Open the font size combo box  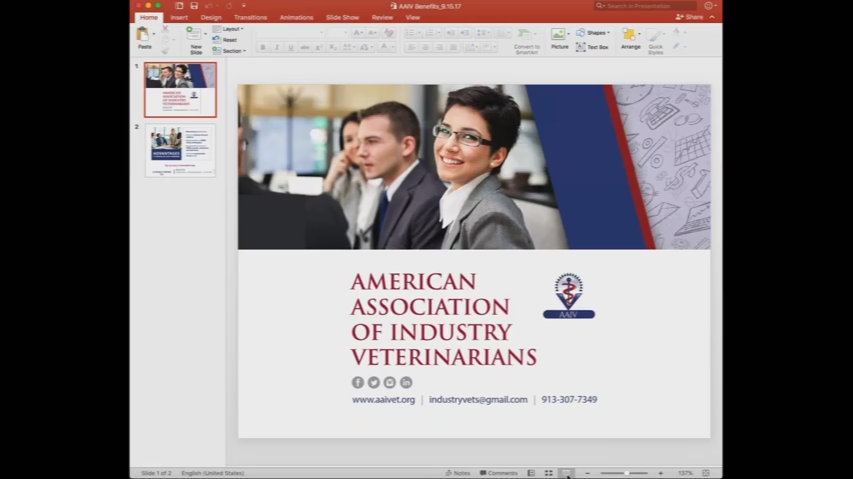337,33
